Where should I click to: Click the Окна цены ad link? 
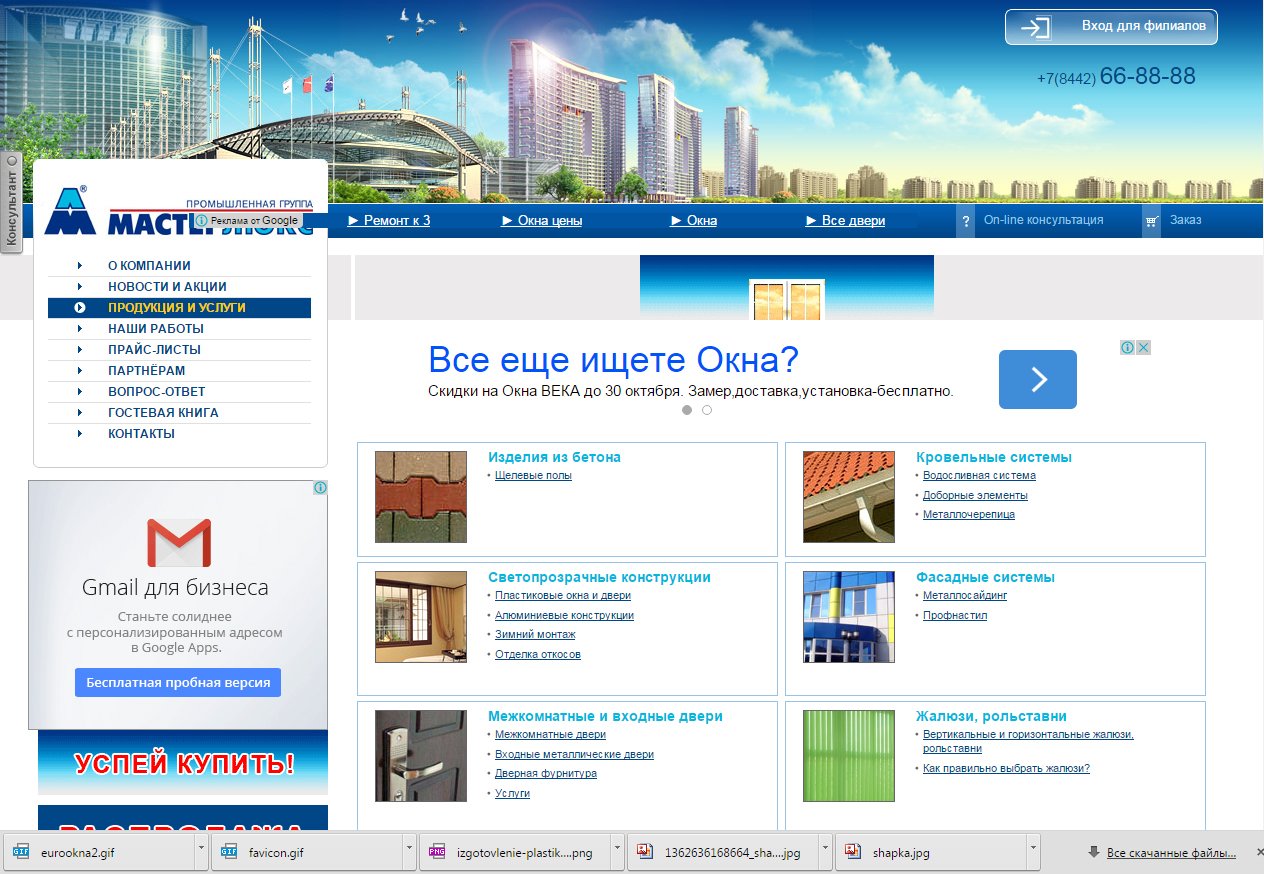pos(542,221)
